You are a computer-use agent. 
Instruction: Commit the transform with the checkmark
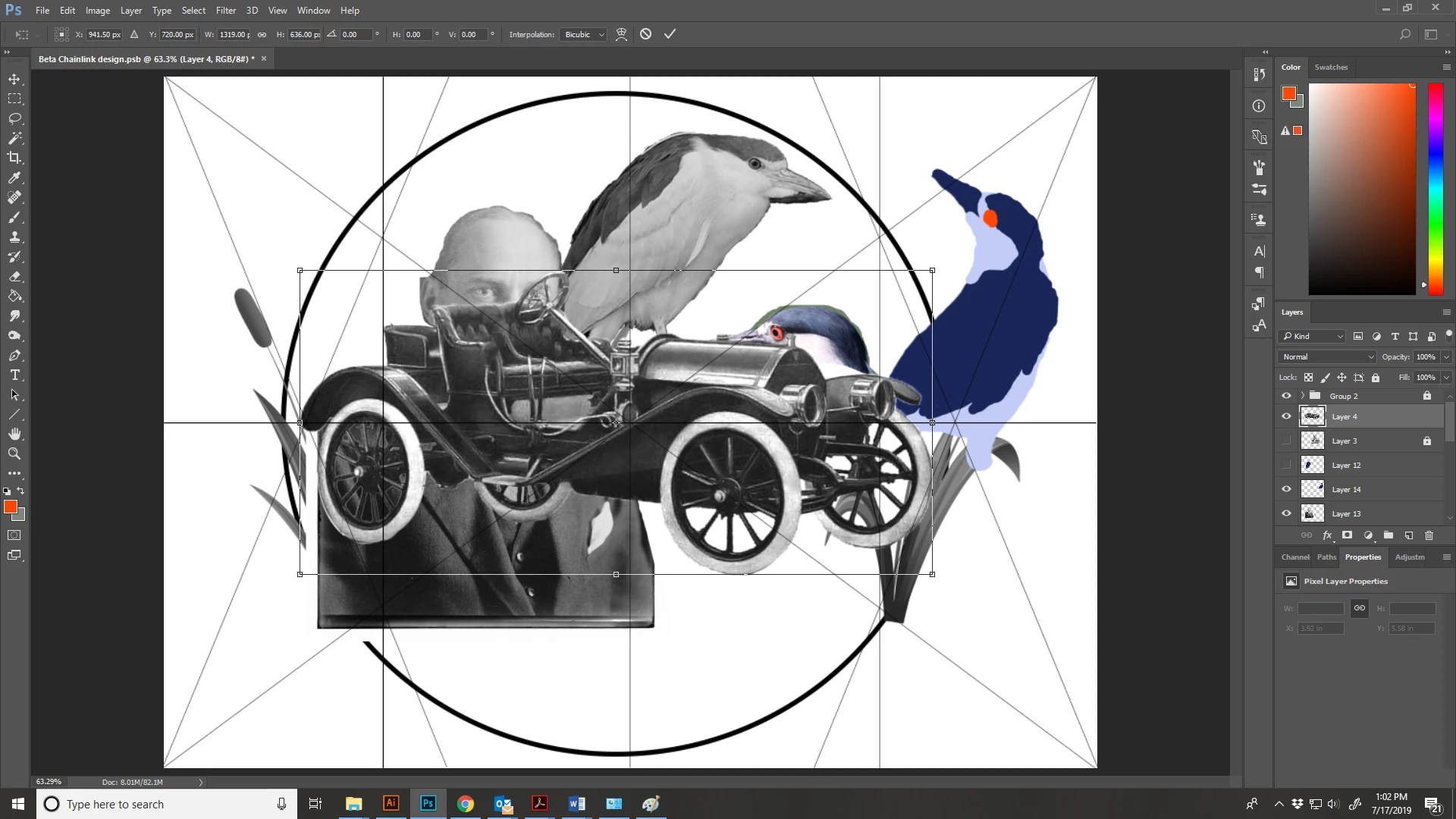[x=670, y=34]
